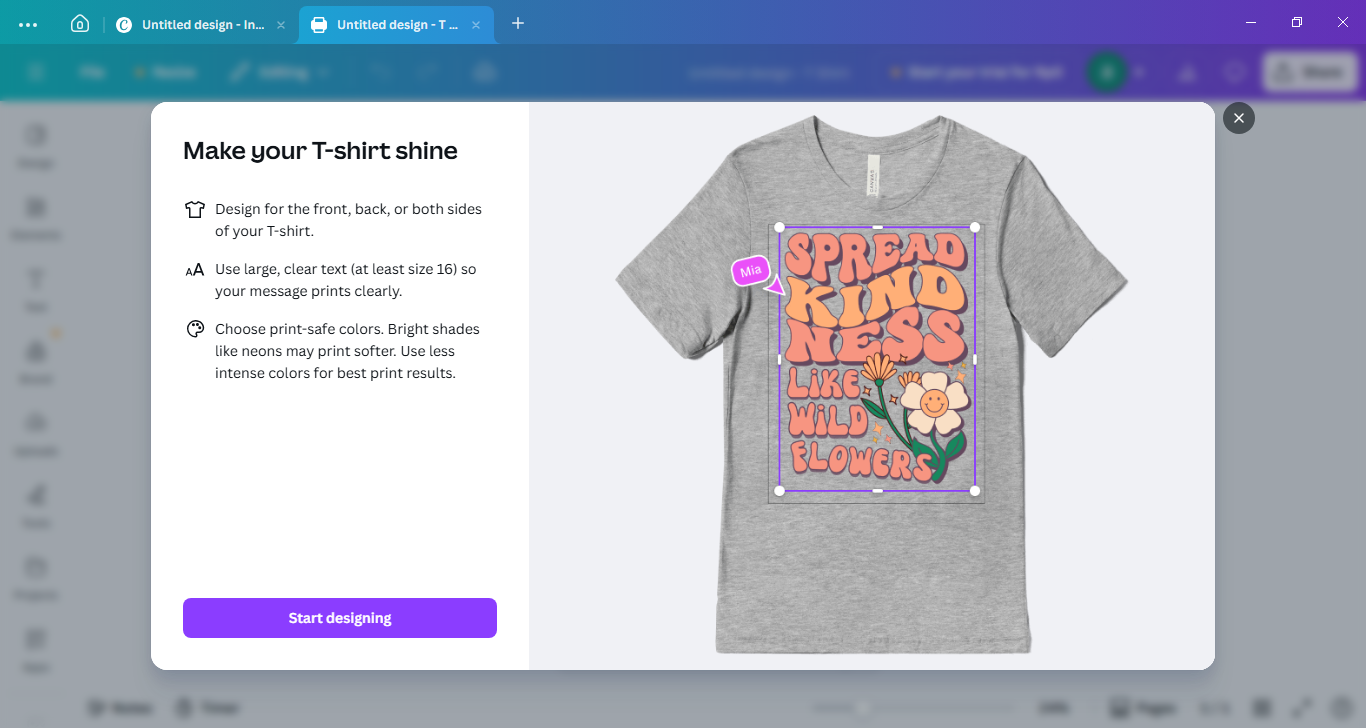Open the Projects panel in sidebar

coord(37,576)
